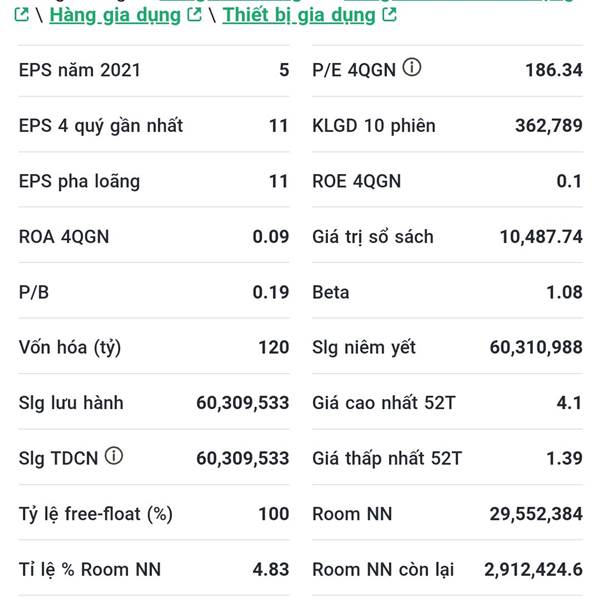600x600 pixels.
Task: Click the Slg niêm yết value 60,310,988
Action: (535, 348)
